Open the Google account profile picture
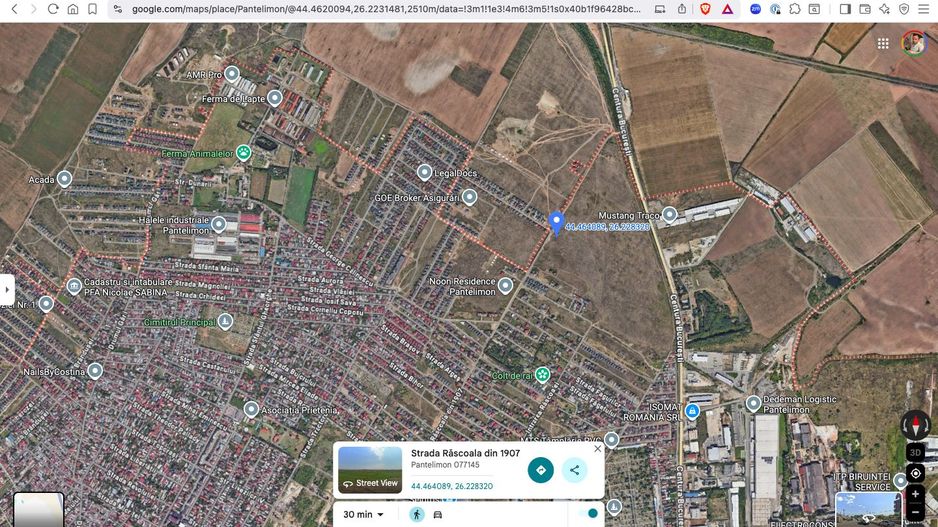 coord(914,43)
